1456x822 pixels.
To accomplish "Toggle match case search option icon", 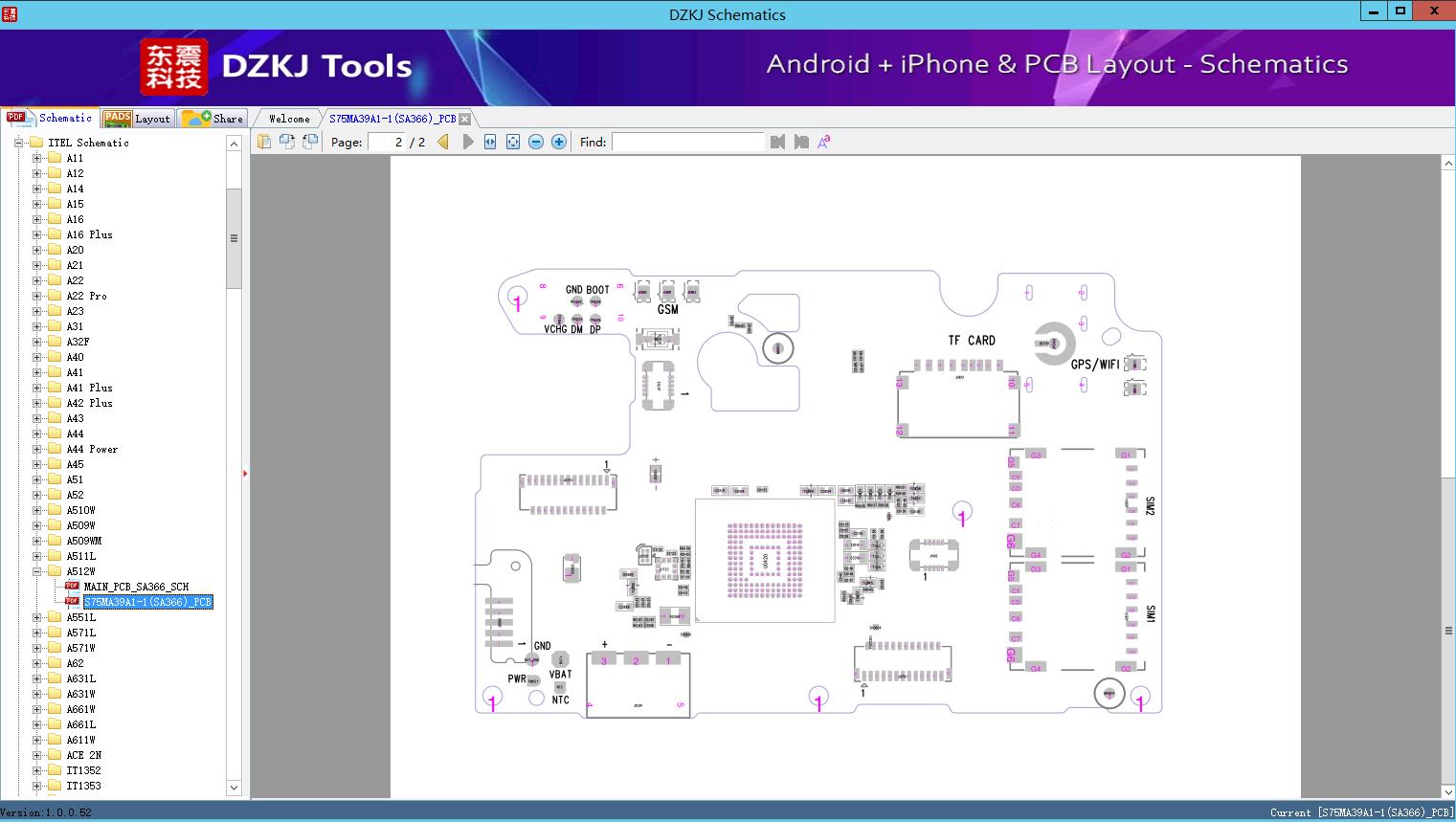I will point(824,142).
